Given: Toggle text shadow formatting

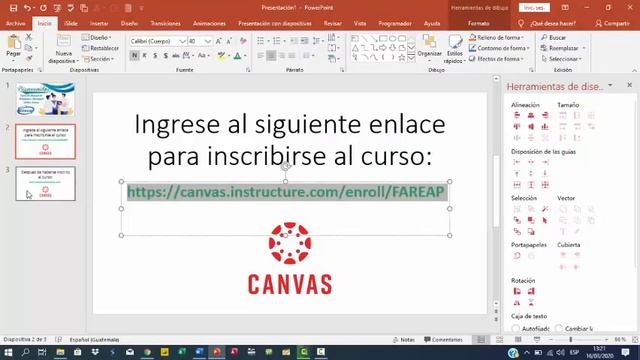Looking at the screenshot, I should tap(165, 56).
